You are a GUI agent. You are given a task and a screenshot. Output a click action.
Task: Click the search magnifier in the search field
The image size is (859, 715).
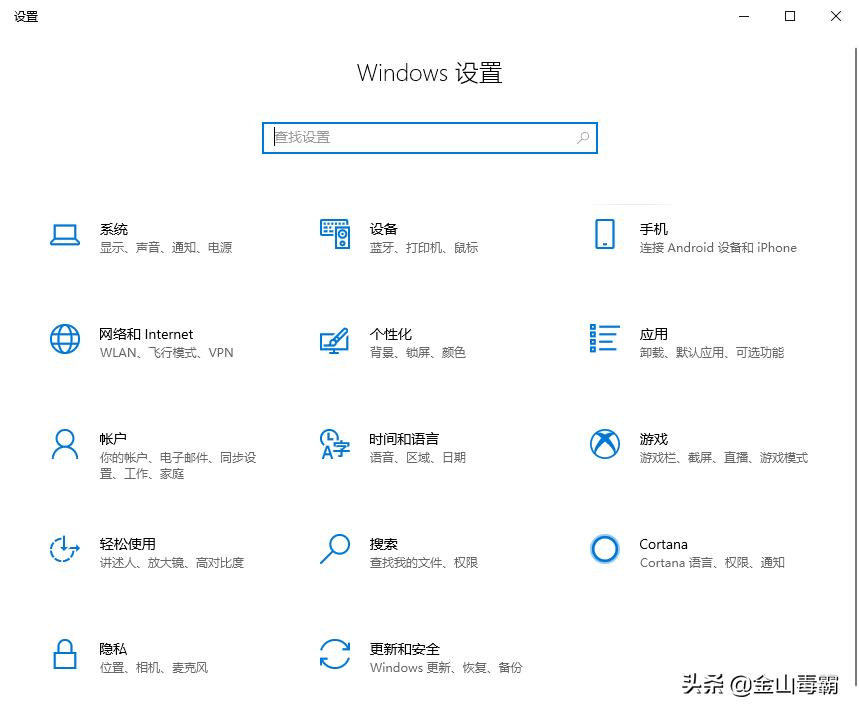pos(582,137)
